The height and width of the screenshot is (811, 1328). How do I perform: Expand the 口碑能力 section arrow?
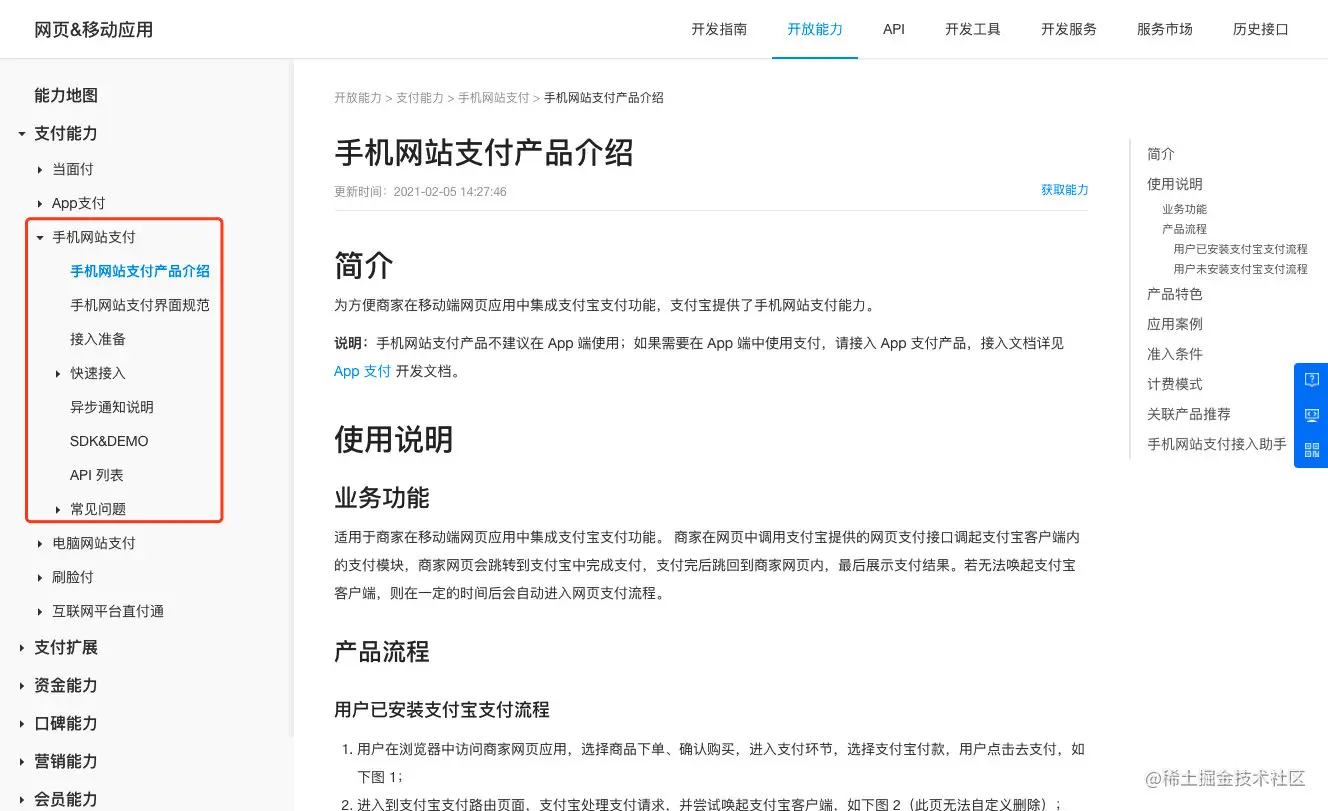click(x=22, y=724)
